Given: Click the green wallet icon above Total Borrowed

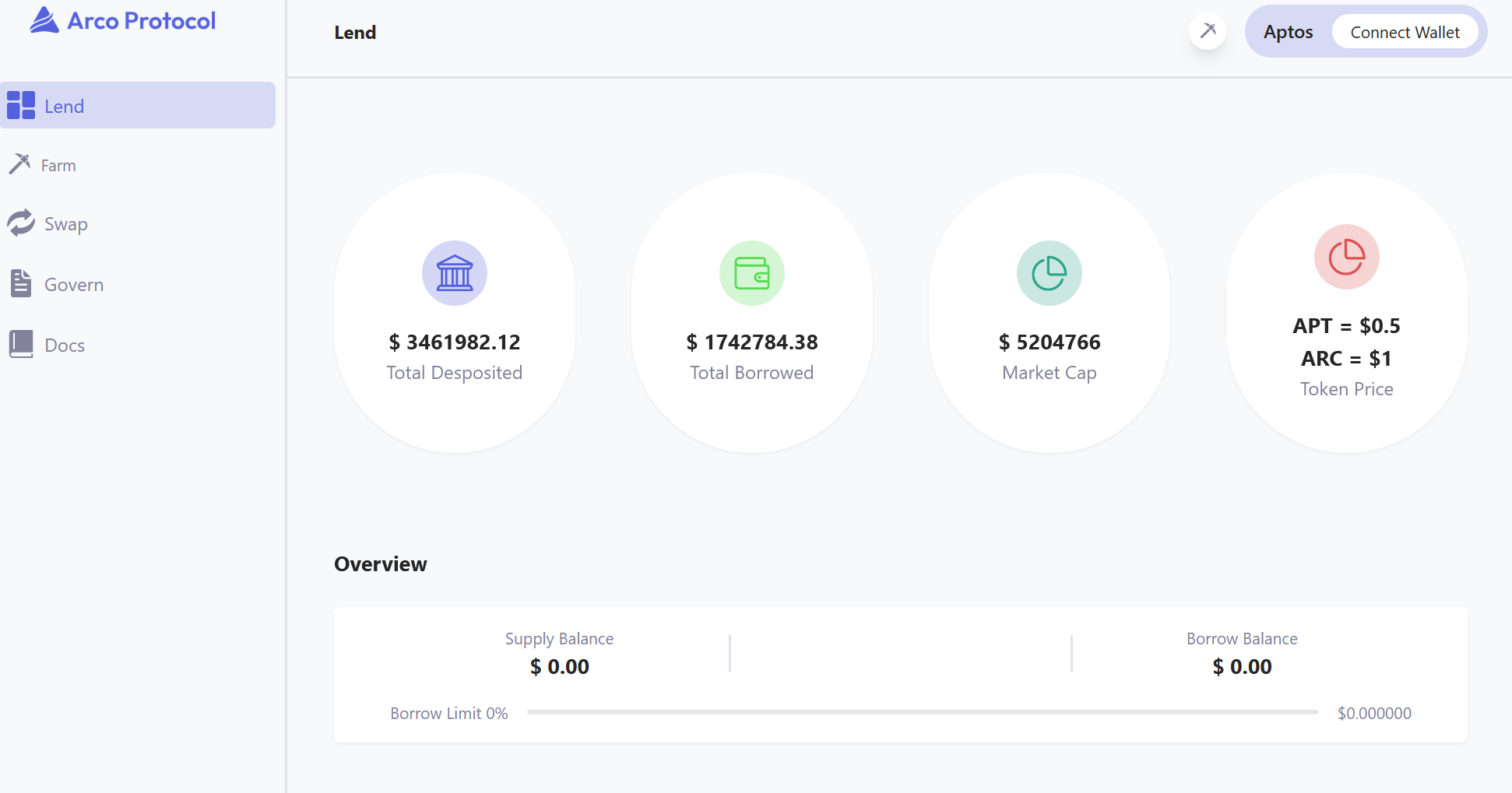Looking at the screenshot, I should (751, 273).
